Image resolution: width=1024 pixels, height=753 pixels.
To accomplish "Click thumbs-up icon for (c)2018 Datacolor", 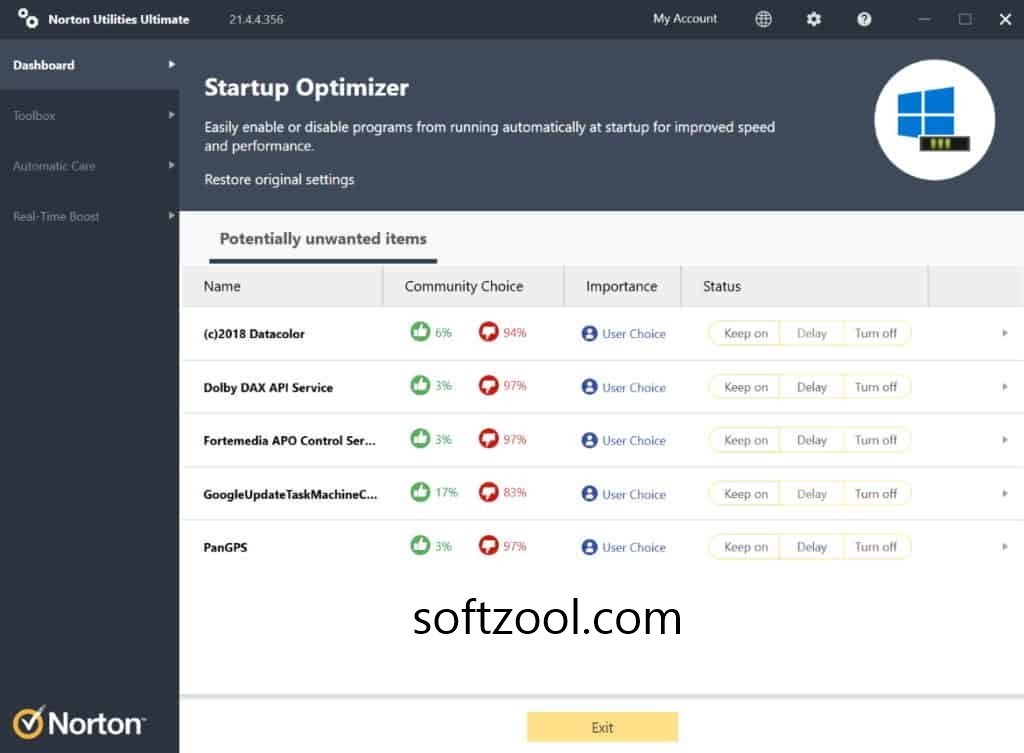I will [x=420, y=332].
